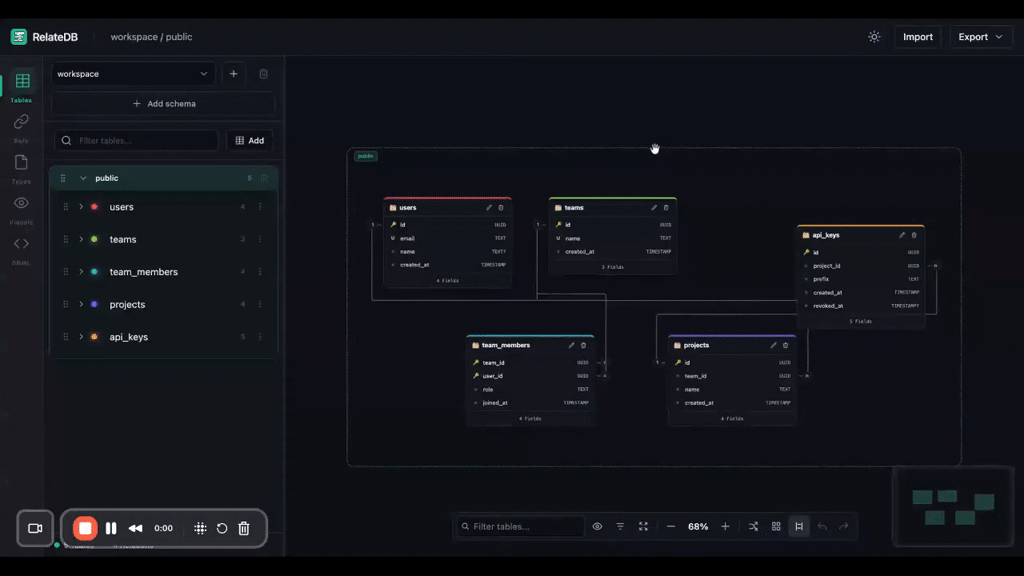
Task: Open the Refs panel in the sidebar
Action: 22,129
